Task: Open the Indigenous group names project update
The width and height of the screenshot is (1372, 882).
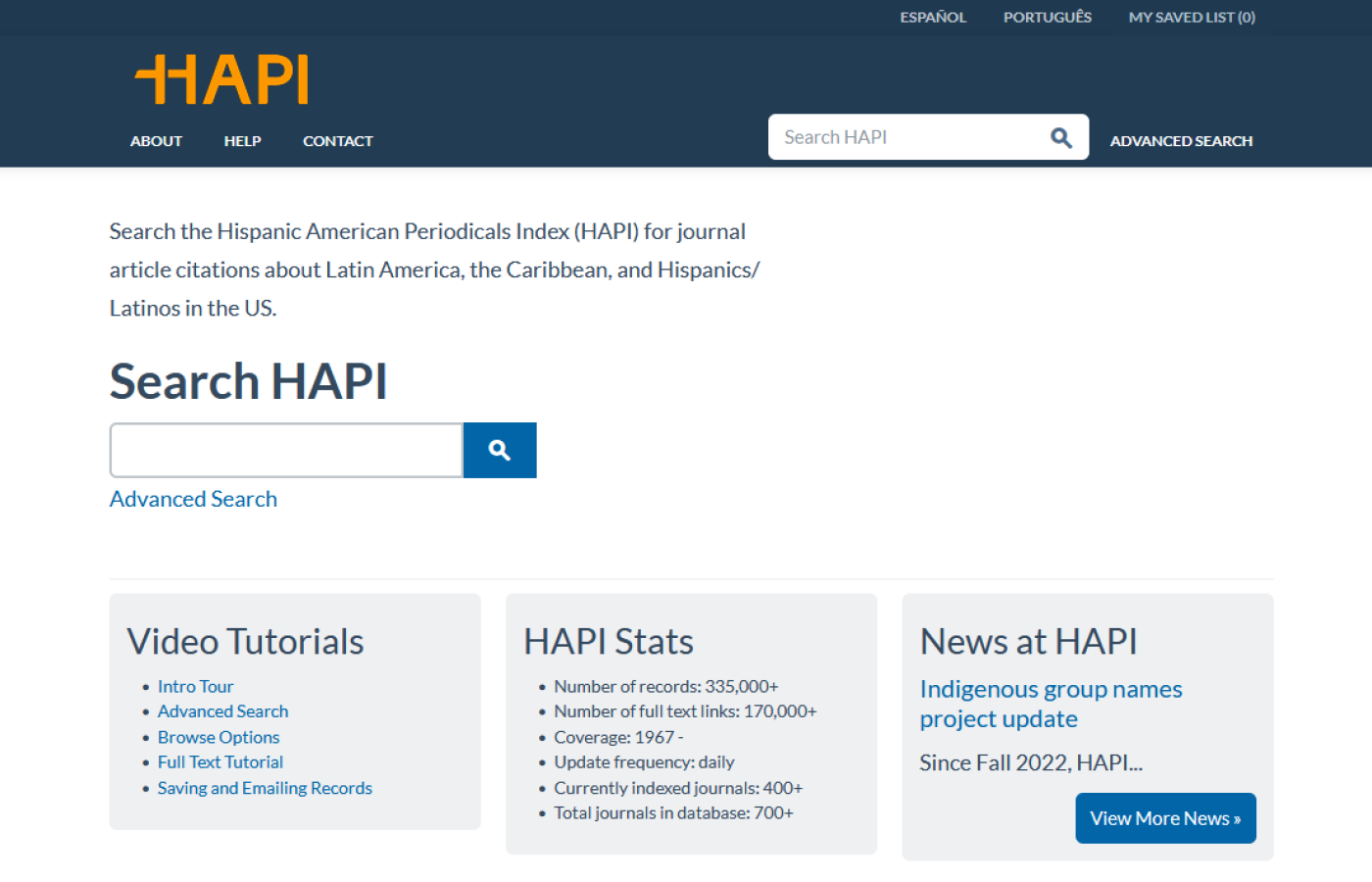Action: coord(1051,703)
